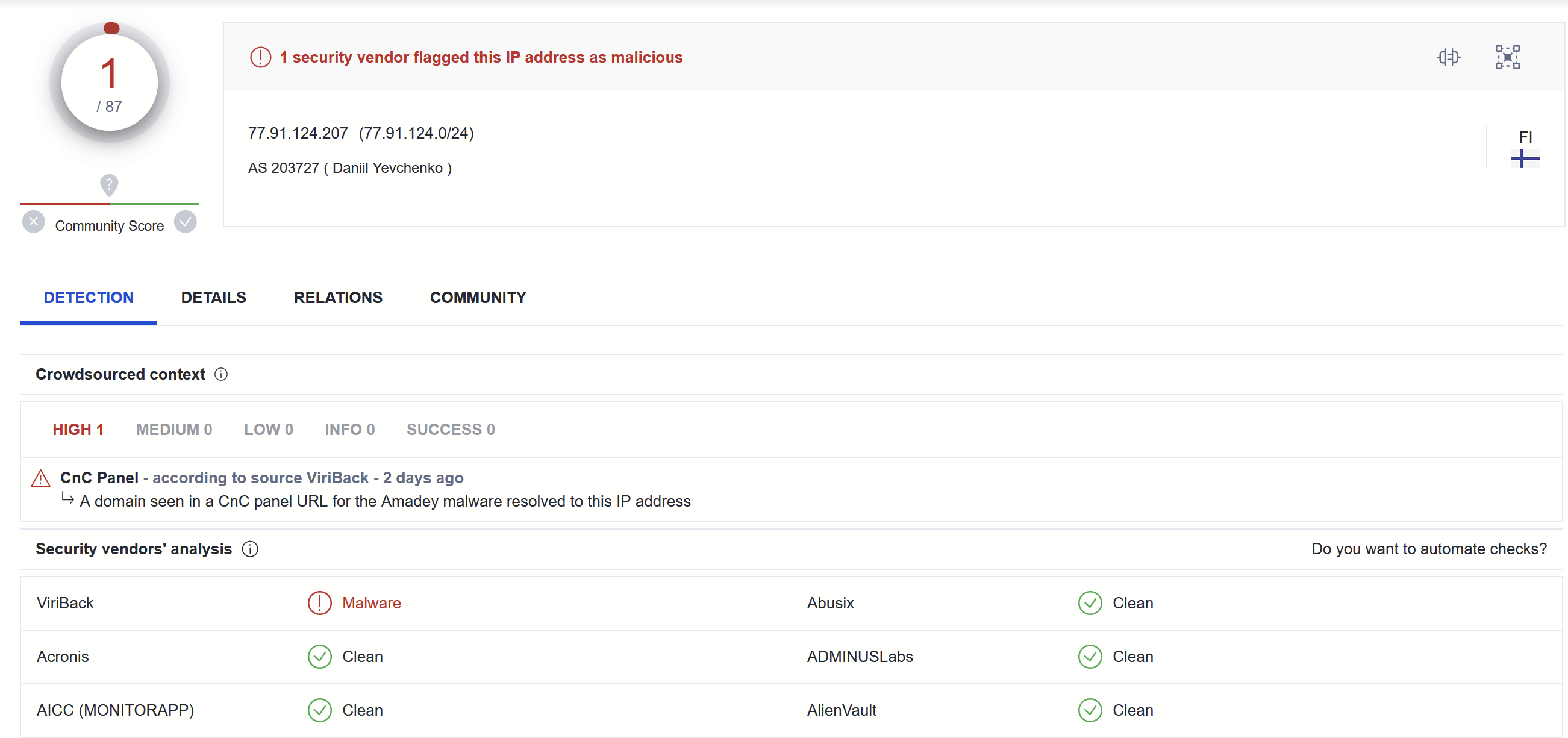Select the MEDIUM 0 severity filter
The height and width of the screenshot is (738, 1568).
(174, 430)
